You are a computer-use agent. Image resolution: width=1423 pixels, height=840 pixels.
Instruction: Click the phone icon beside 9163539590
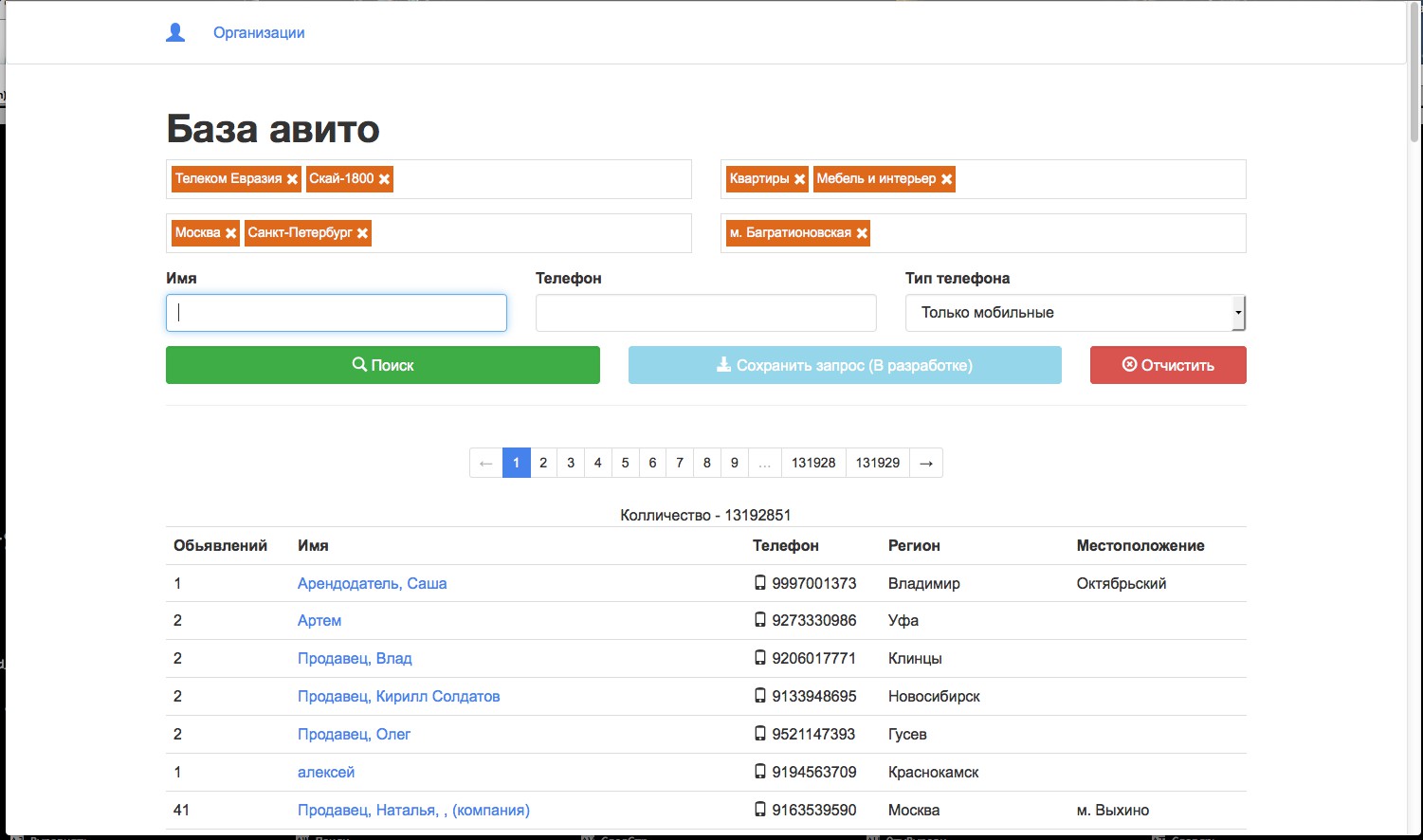(759, 810)
